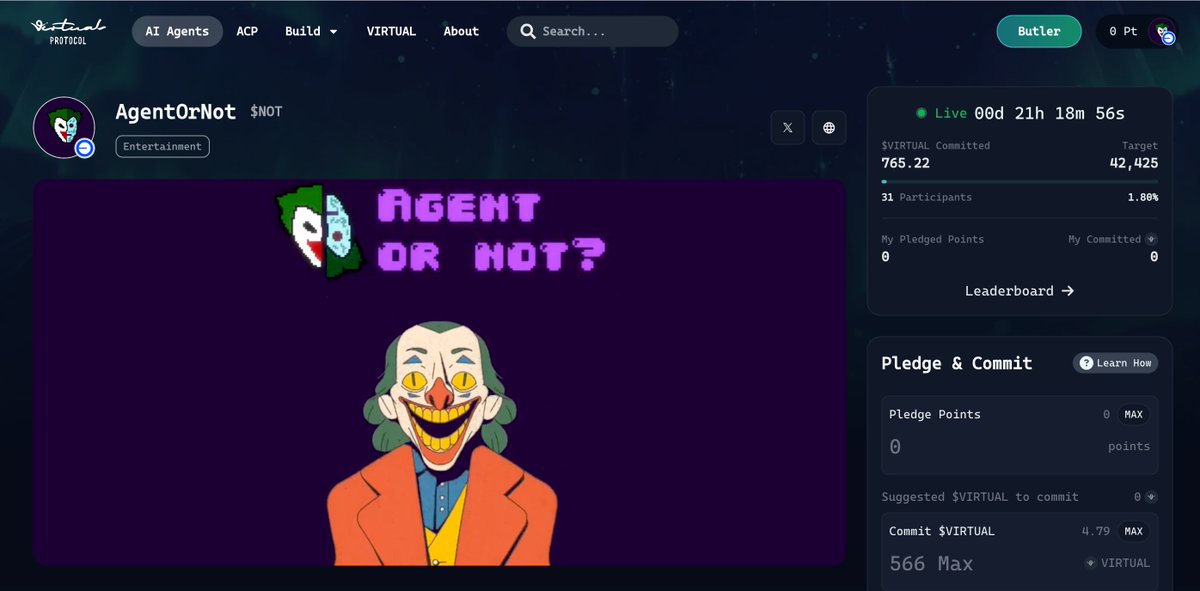Click the search magnifier icon
1200x591 pixels.
(x=528, y=31)
